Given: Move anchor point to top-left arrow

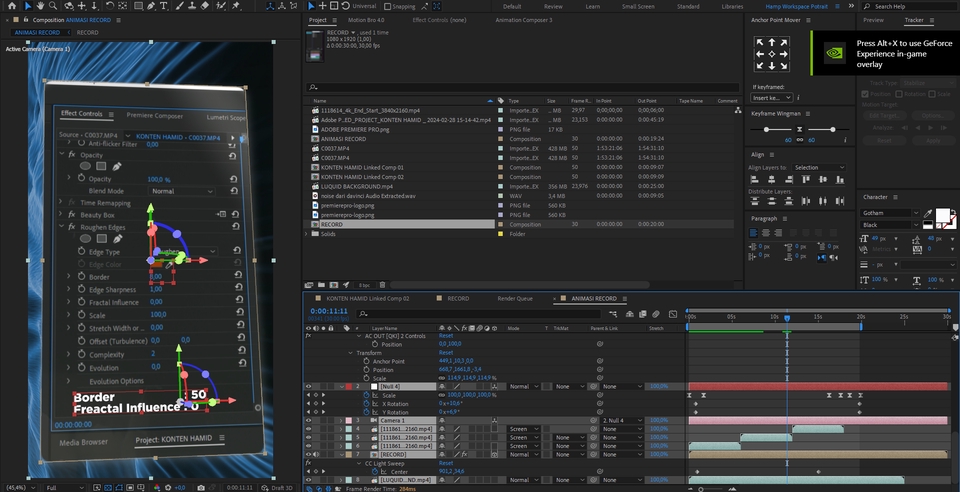Looking at the screenshot, I should (x=760, y=42).
